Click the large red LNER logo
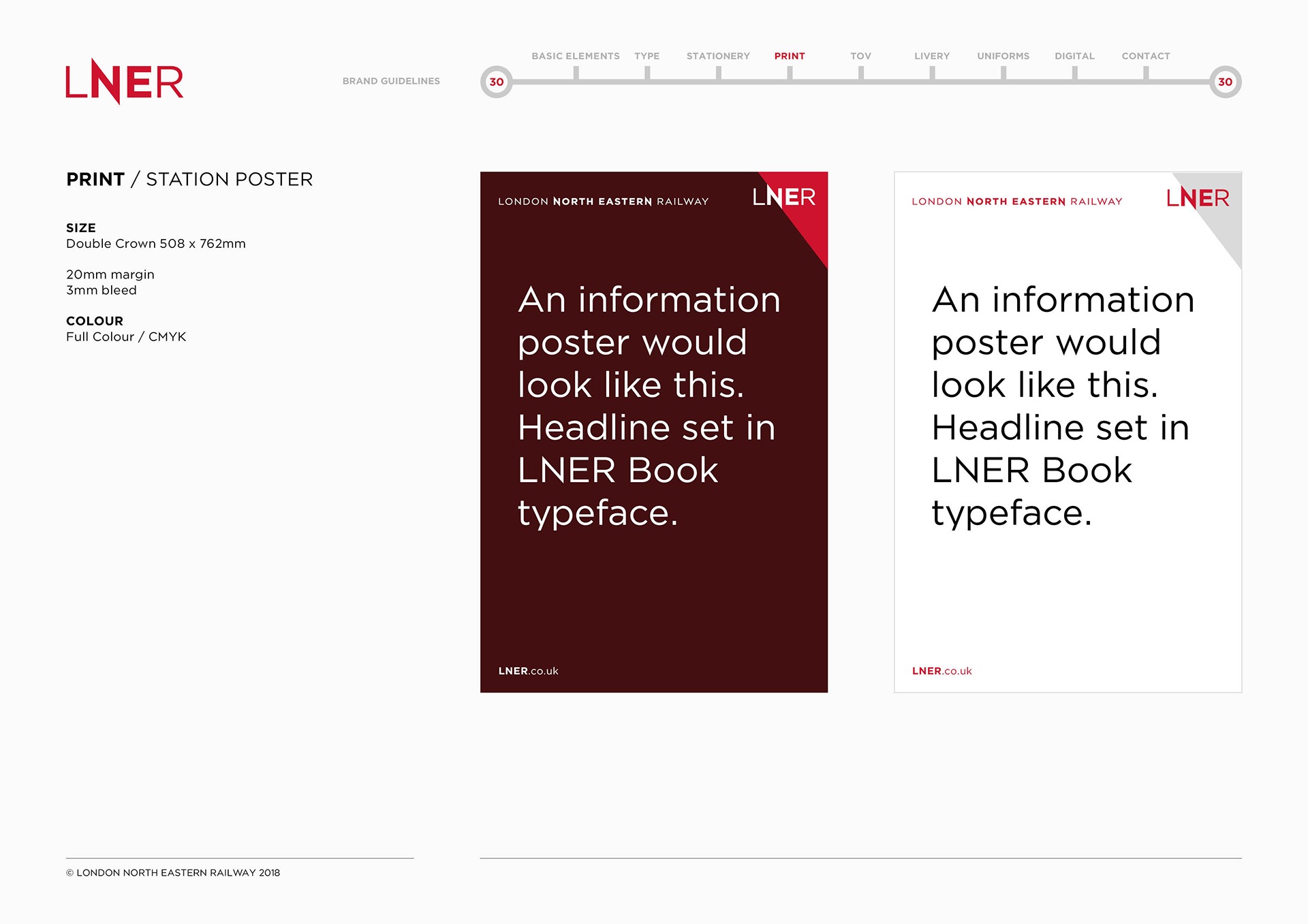1308x924 pixels. point(125,82)
